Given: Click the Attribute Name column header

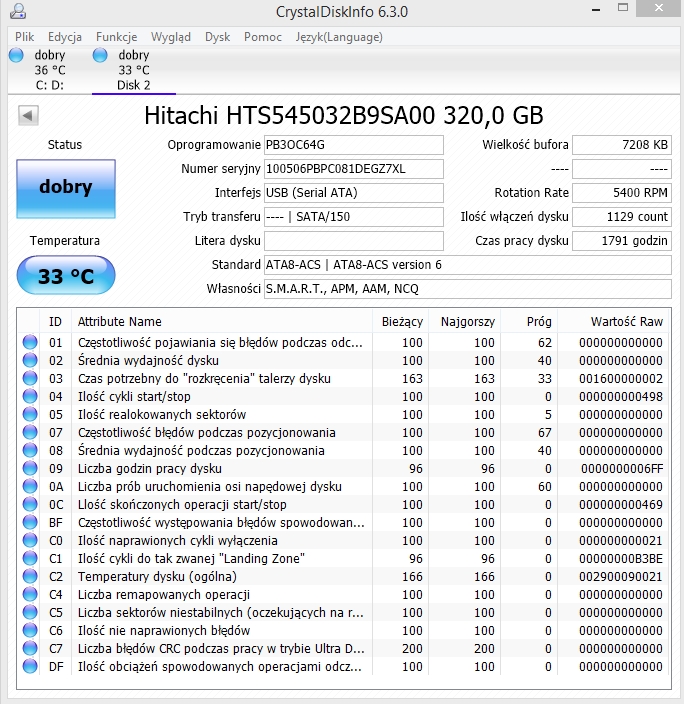Looking at the screenshot, I should (222, 321).
